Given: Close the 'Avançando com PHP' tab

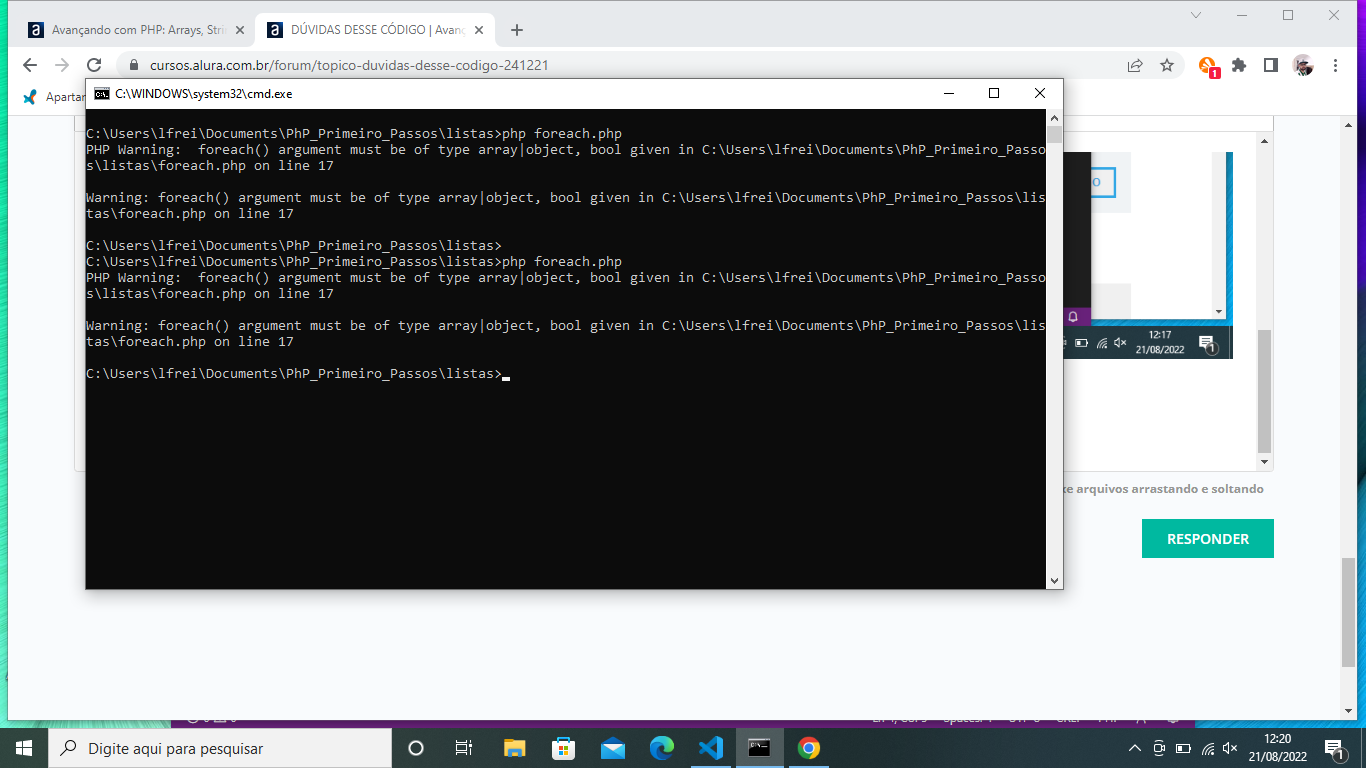Looking at the screenshot, I should click(x=239, y=30).
